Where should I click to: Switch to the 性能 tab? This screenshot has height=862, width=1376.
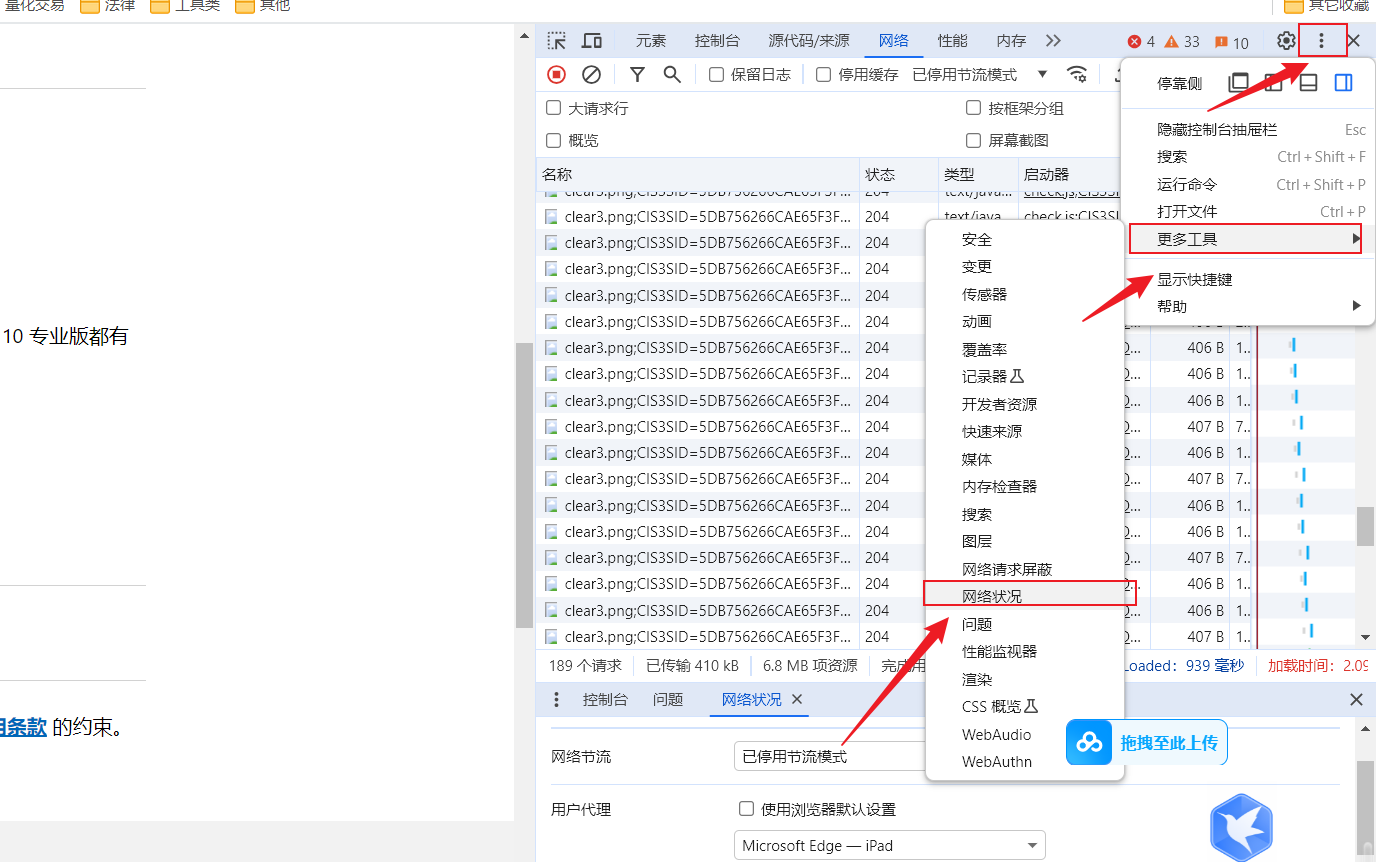(x=952, y=41)
